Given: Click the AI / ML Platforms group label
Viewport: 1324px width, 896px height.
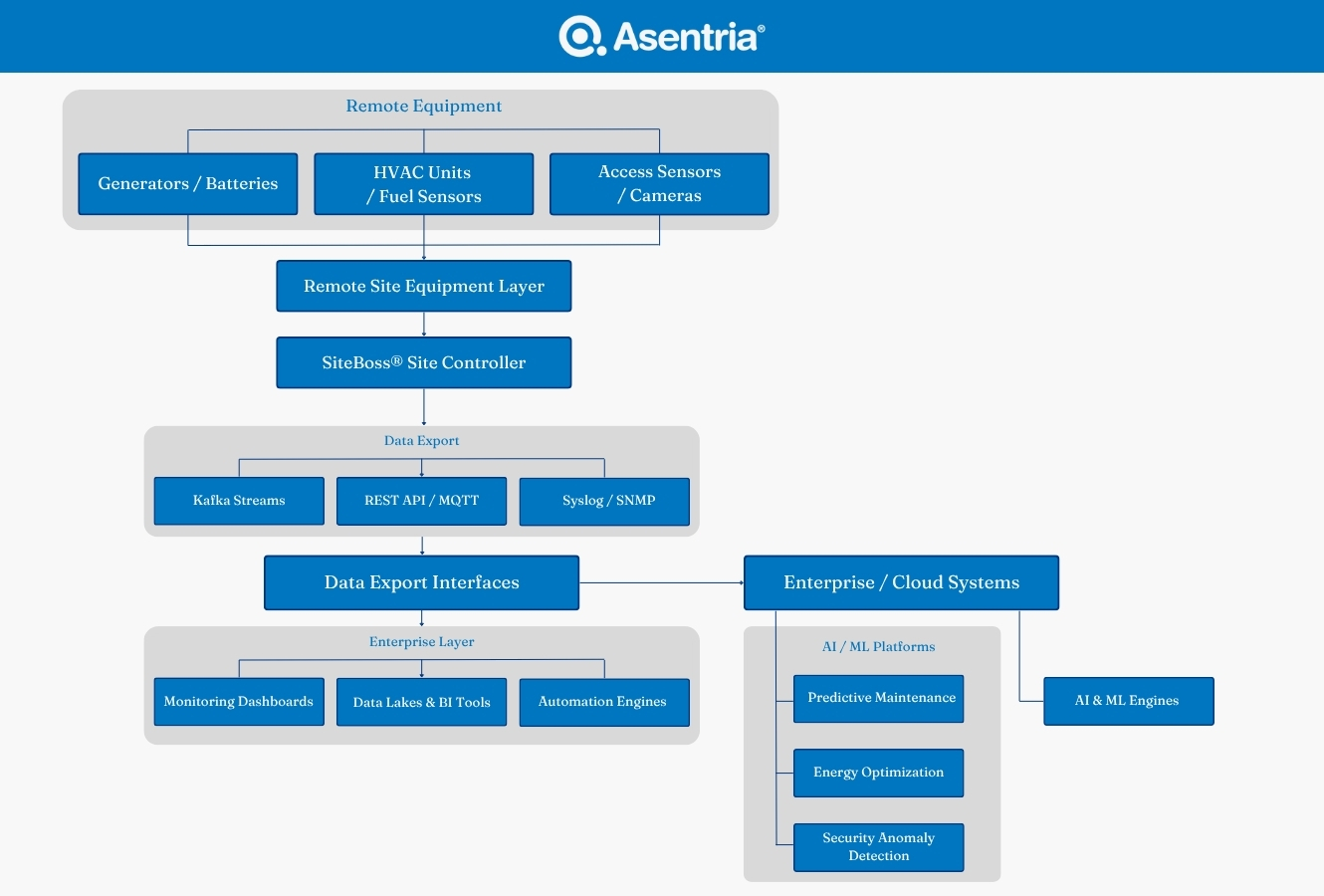Looking at the screenshot, I should point(879,647).
